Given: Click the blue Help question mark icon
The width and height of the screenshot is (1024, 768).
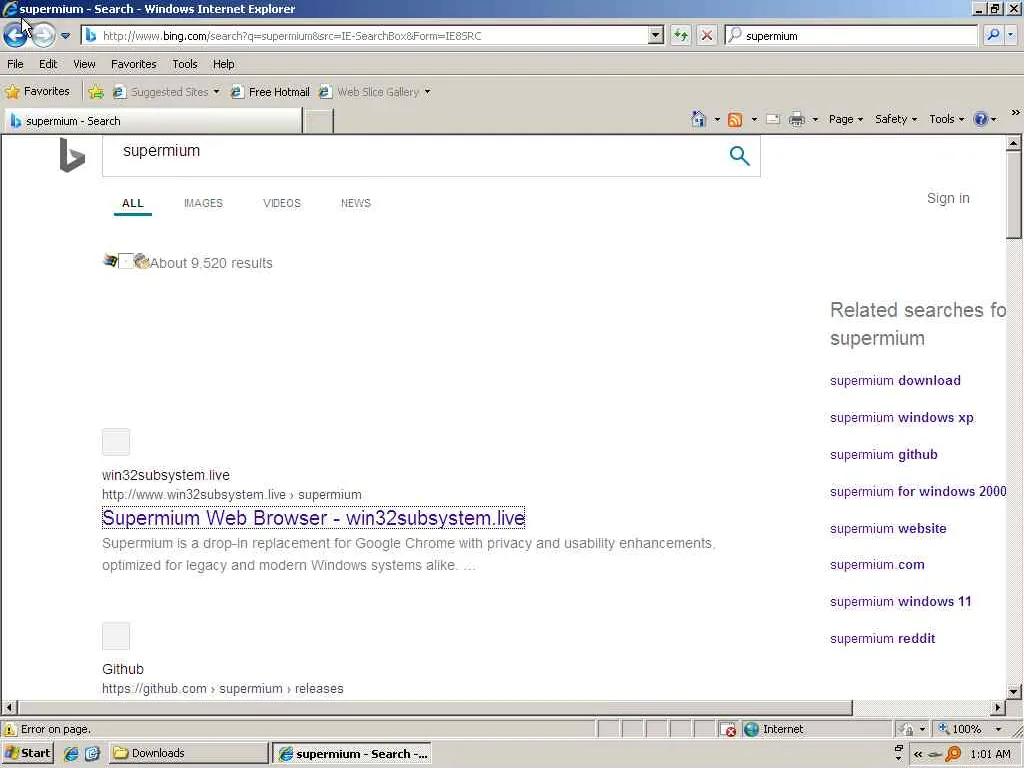Looking at the screenshot, I should pyautogui.click(x=980, y=119).
